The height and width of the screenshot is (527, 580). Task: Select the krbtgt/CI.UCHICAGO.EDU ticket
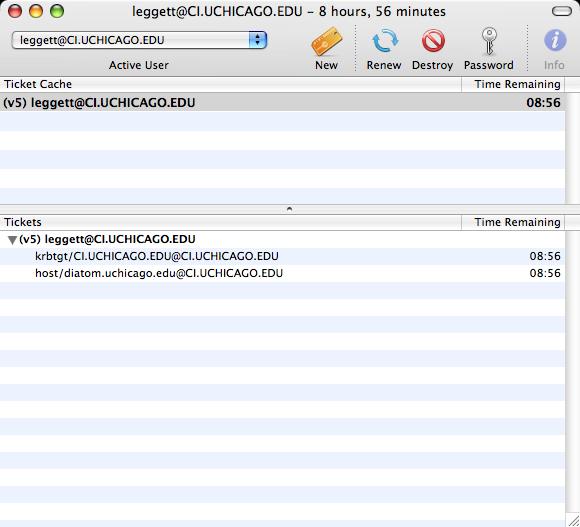(282, 256)
